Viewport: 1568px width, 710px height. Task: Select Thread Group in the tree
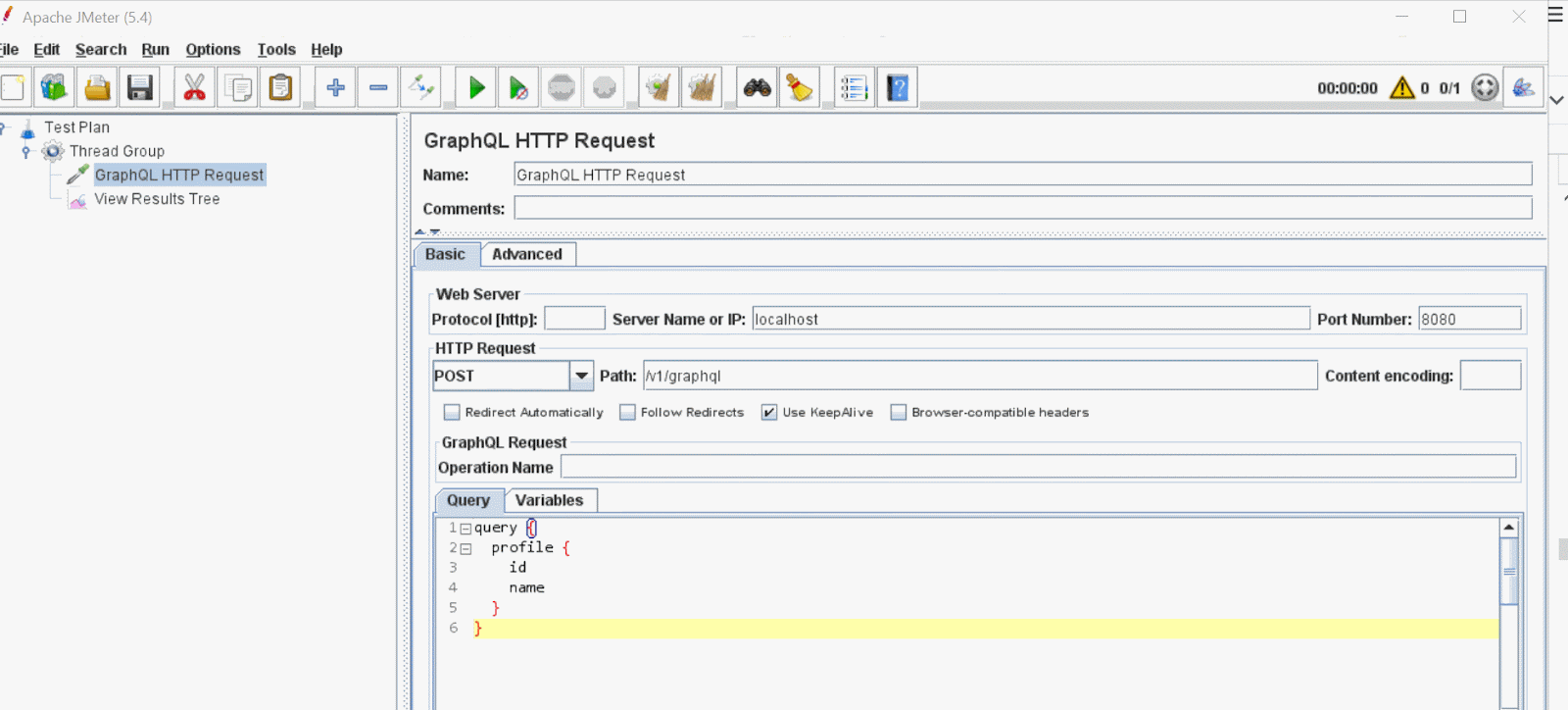[118, 151]
